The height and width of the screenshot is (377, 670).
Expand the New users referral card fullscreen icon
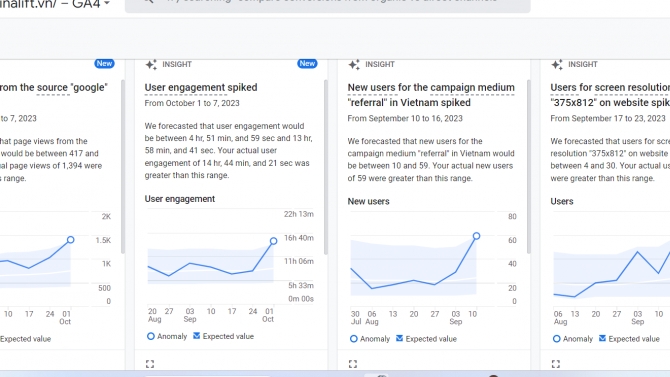[353, 364]
